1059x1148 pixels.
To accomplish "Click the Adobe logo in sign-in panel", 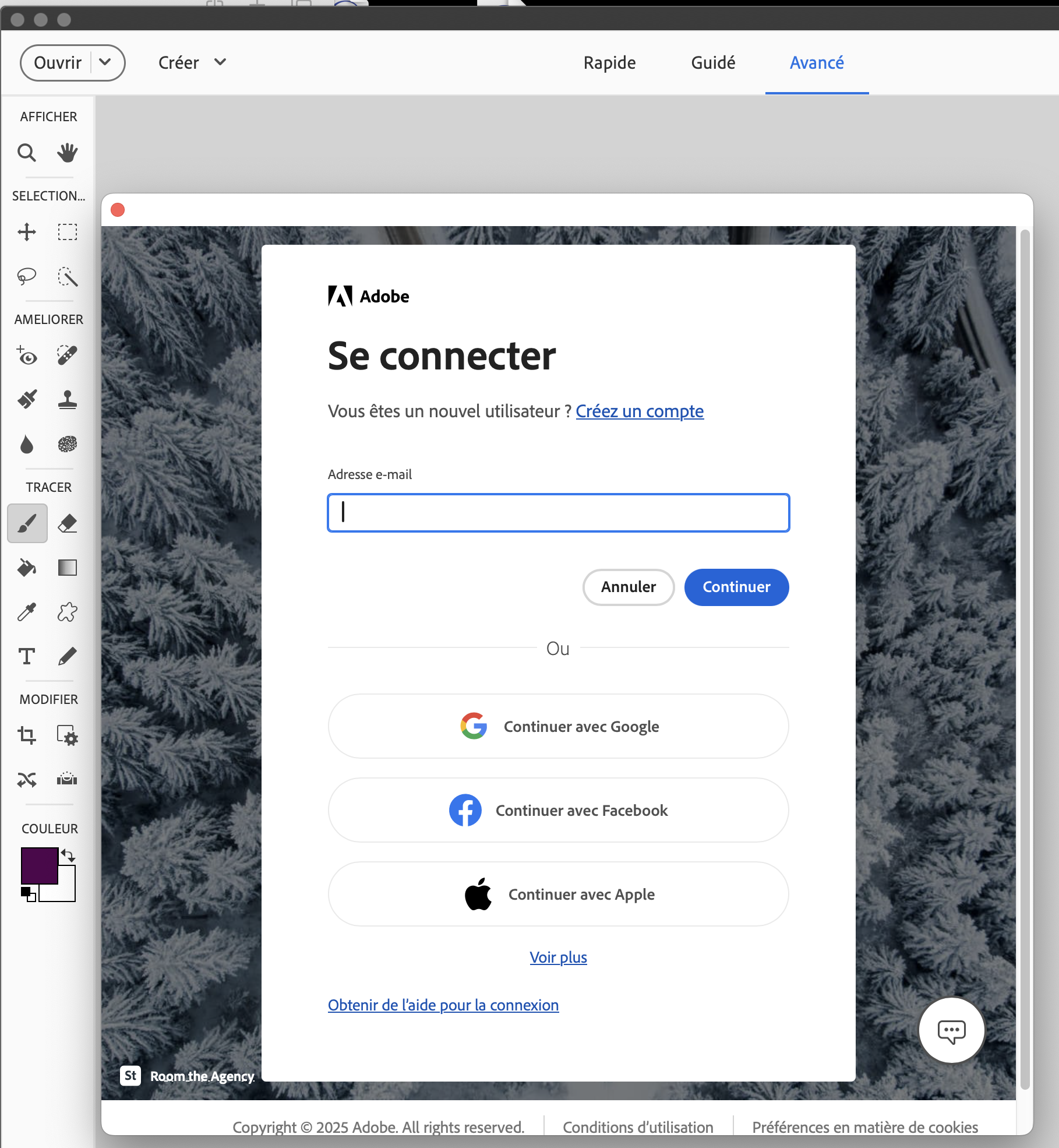I will tap(369, 296).
